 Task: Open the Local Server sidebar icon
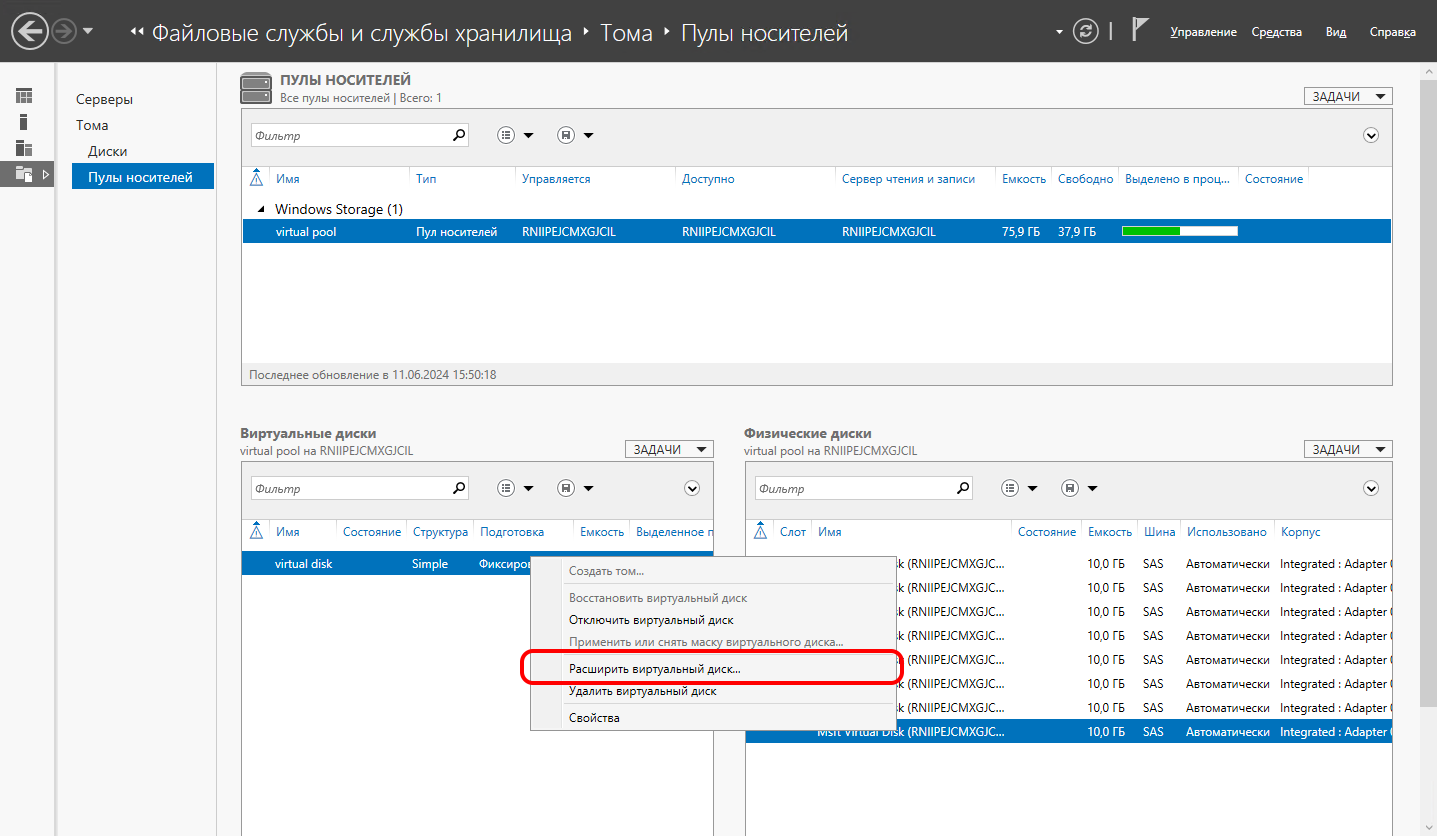(x=24, y=122)
